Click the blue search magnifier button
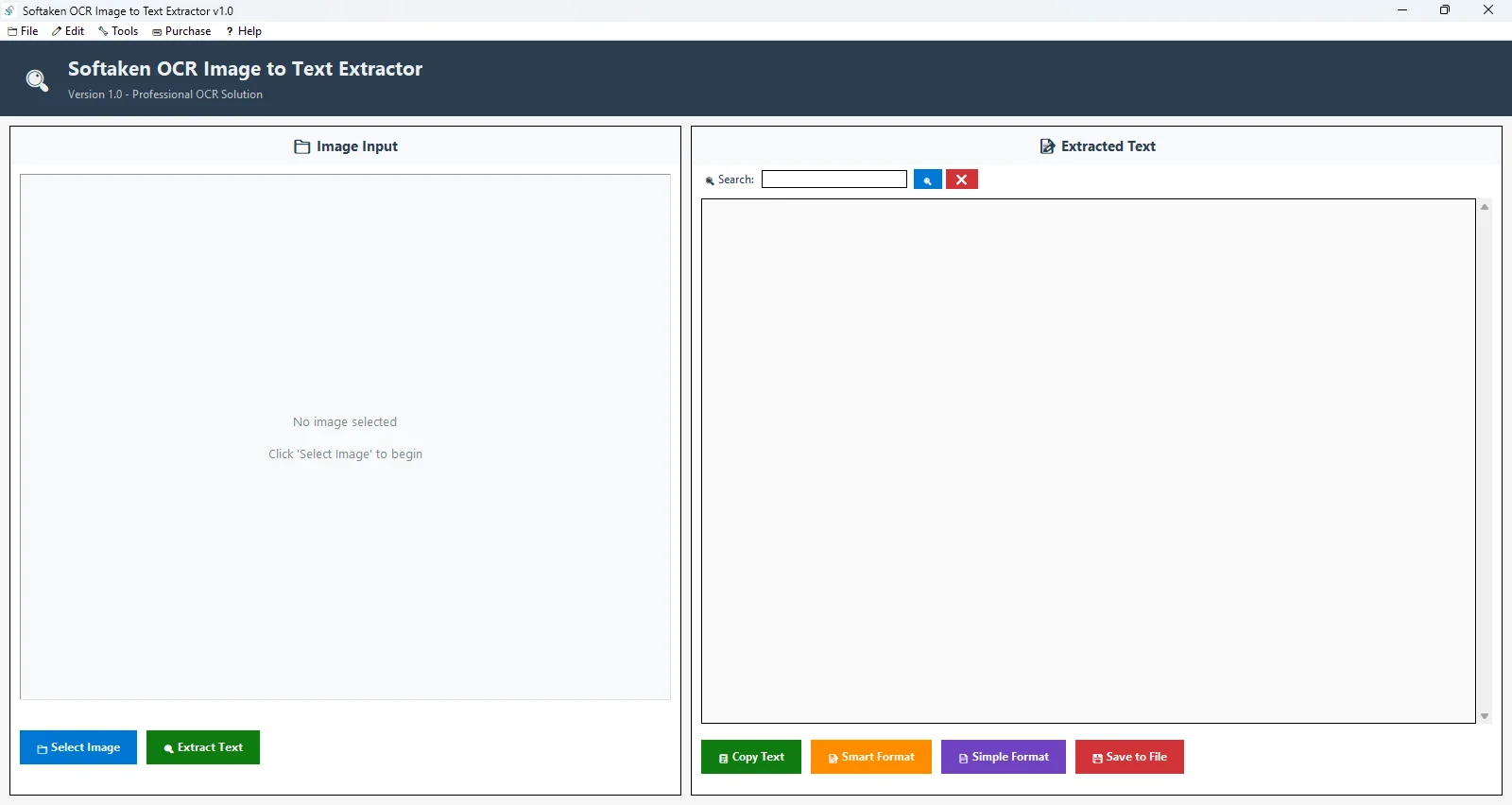This screenshot has width=1512, height=805. click(927, 180)
